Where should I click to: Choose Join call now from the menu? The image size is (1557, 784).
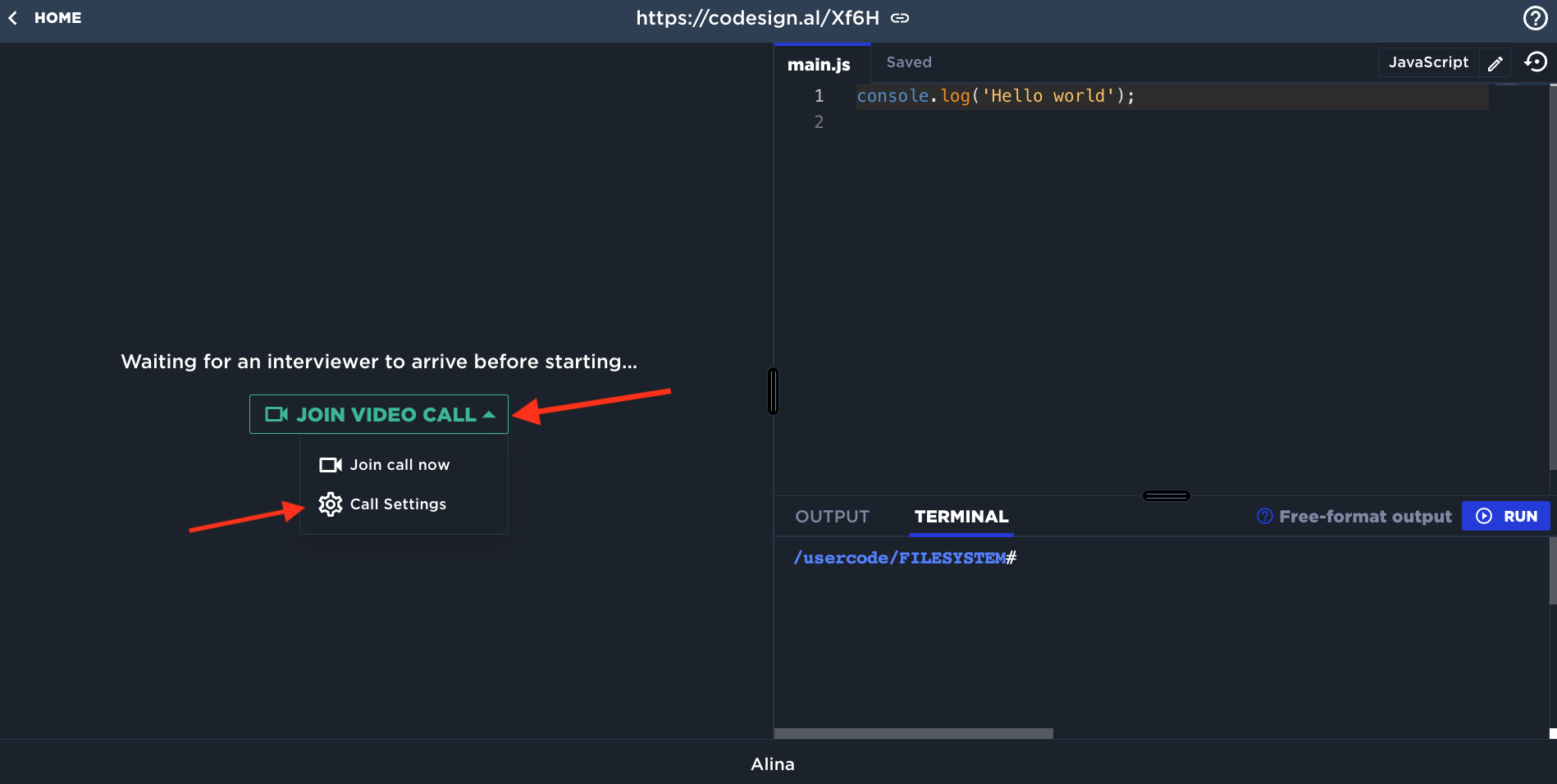click(404, 465)
